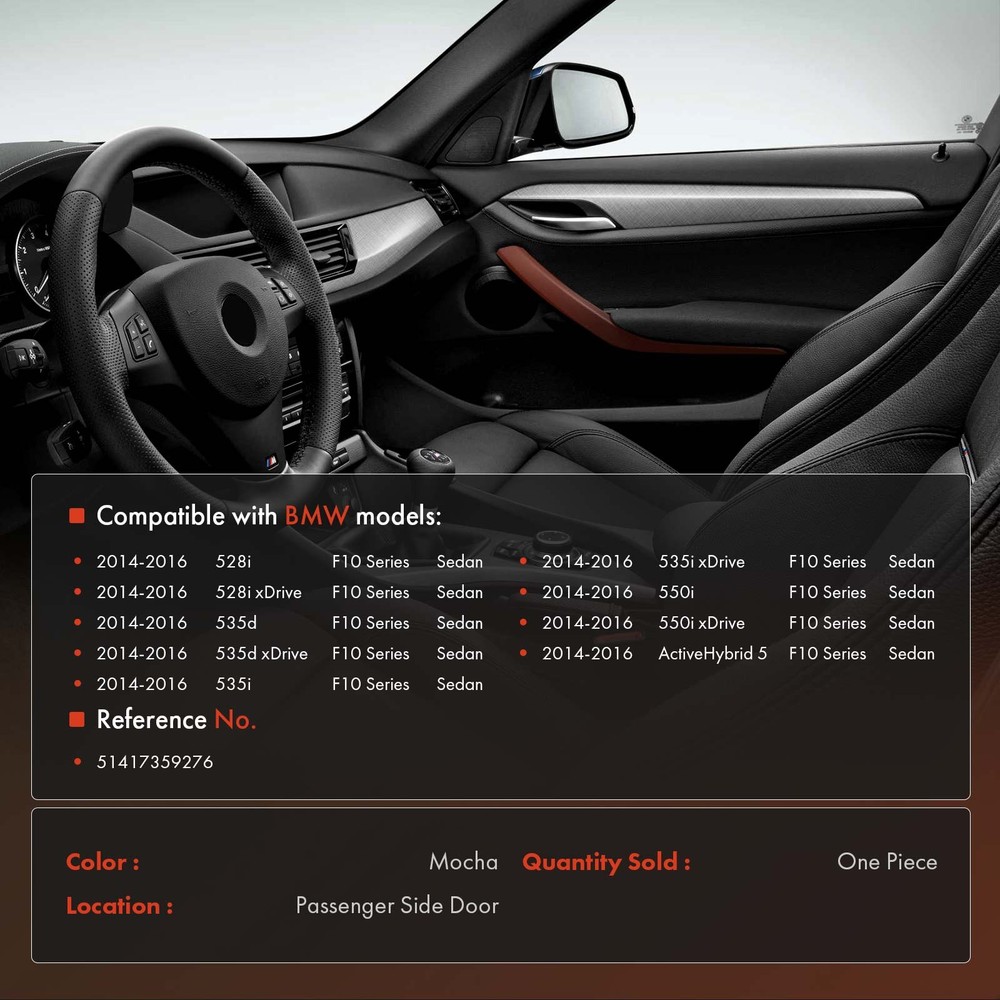Click '2014-2016' in the 550i row
Viewport: 1000px width, 1000px height.
coord(587,592)
